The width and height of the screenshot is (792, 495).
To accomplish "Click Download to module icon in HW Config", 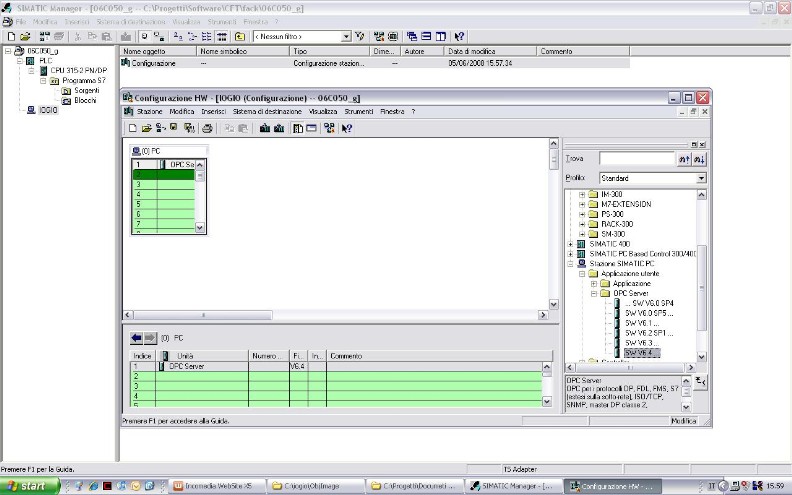I will pos(265,128).
